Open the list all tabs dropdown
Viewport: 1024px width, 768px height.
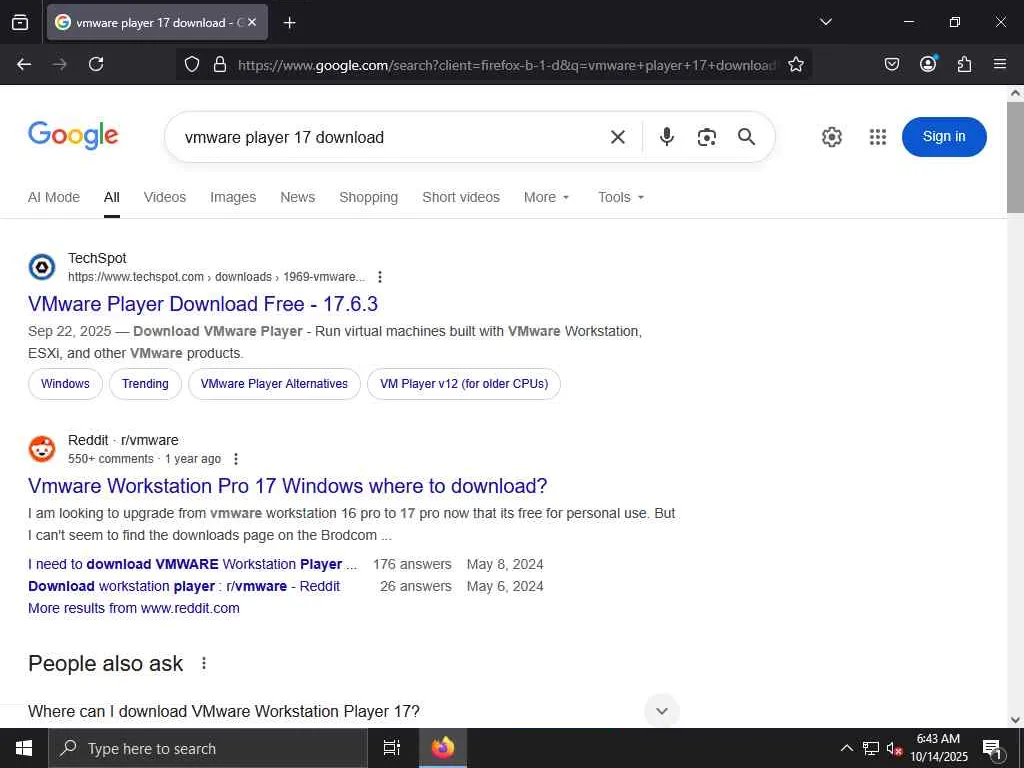[825, 22]
